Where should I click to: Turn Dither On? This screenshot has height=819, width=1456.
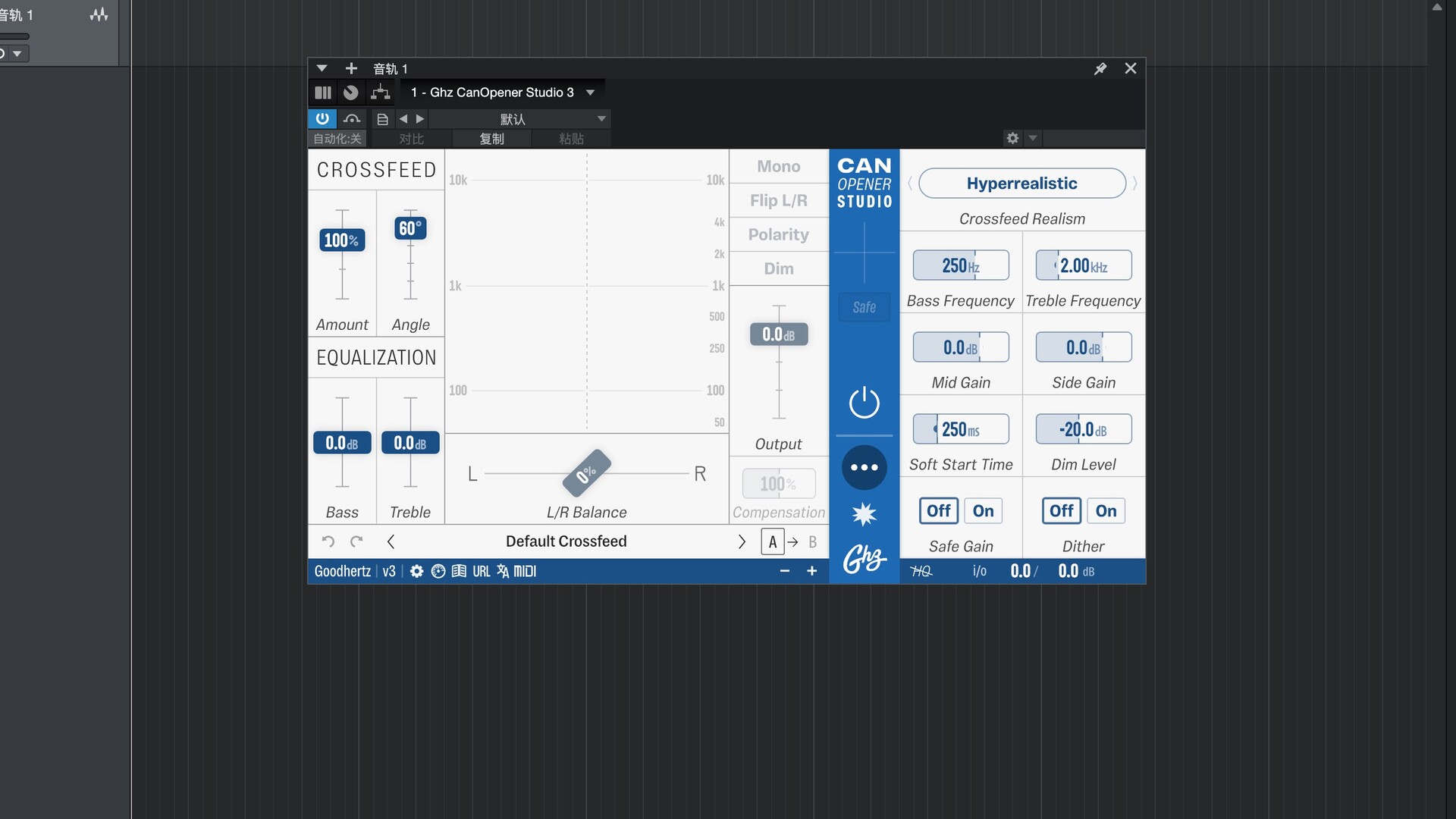tap(1106, 510)
